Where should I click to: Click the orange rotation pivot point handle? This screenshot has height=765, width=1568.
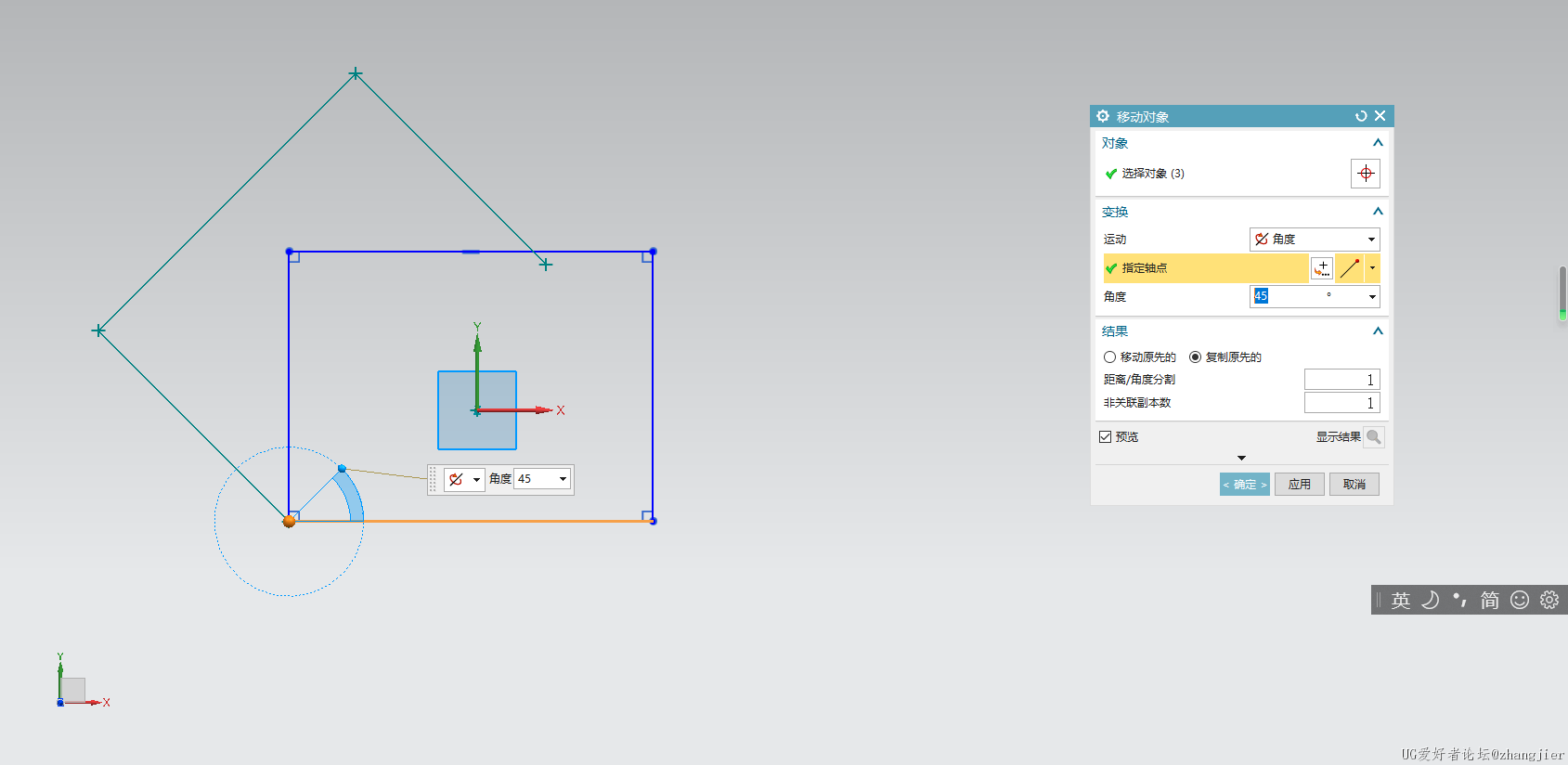(289, 522)
